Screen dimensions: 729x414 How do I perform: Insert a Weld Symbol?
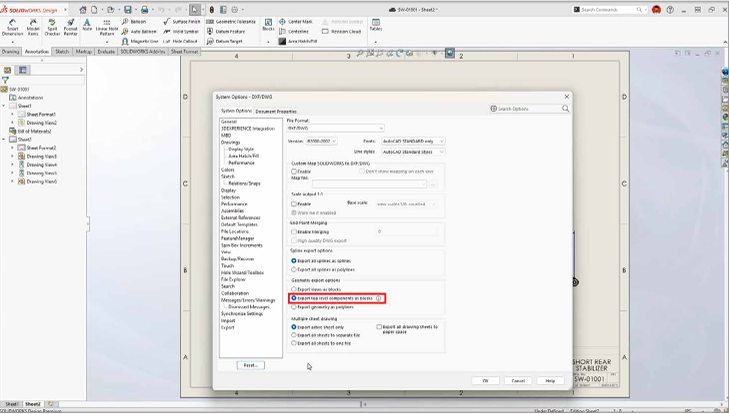tap(181, 31)
